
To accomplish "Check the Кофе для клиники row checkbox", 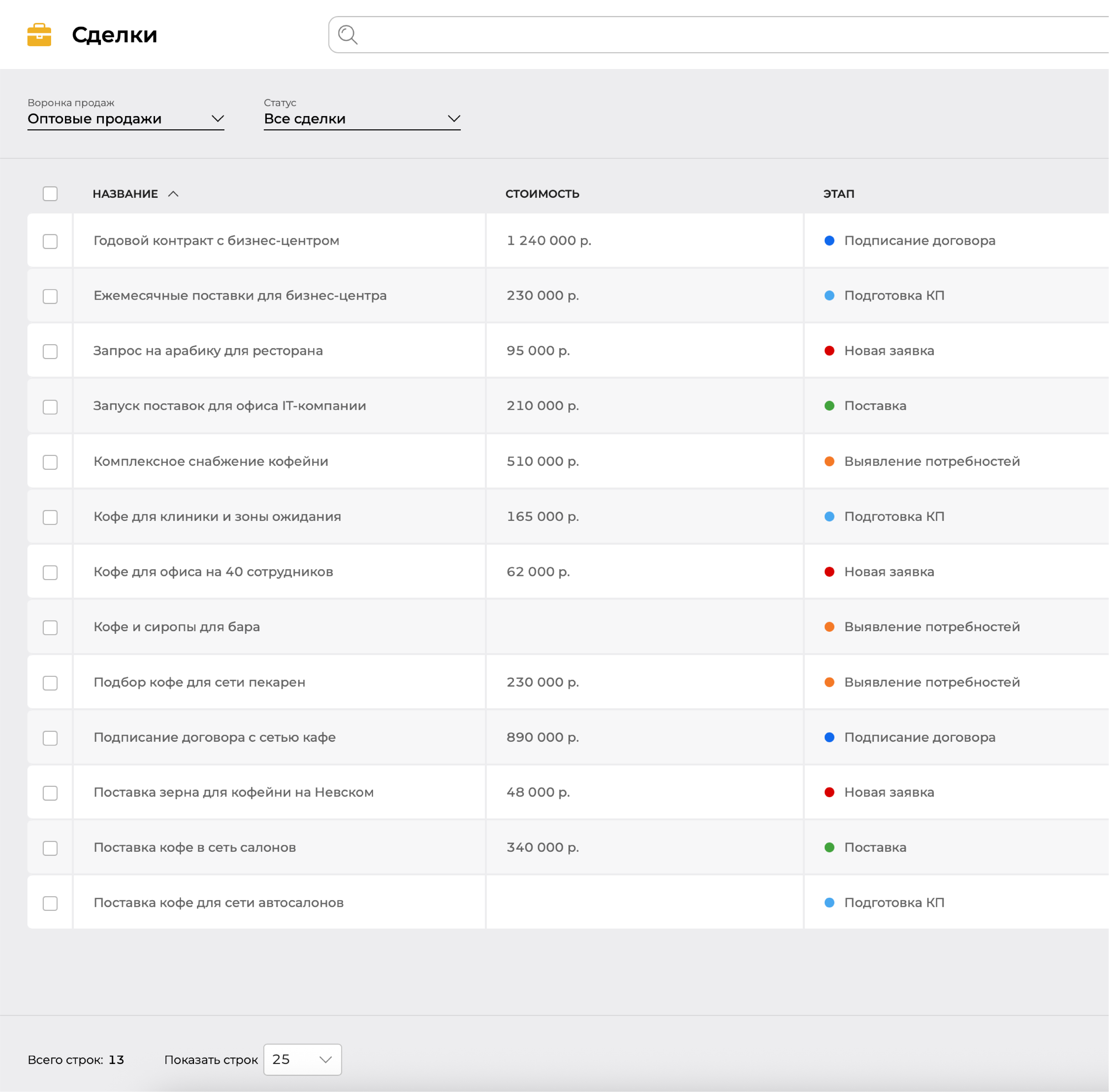I will click(51, 517).
